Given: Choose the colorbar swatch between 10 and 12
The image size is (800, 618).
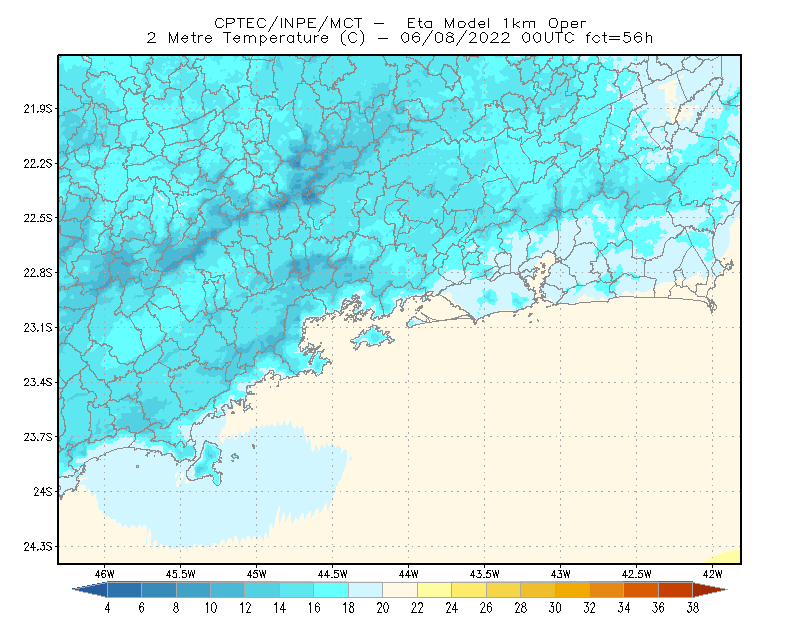Looking at the screenshot, I should click(228, 589).
